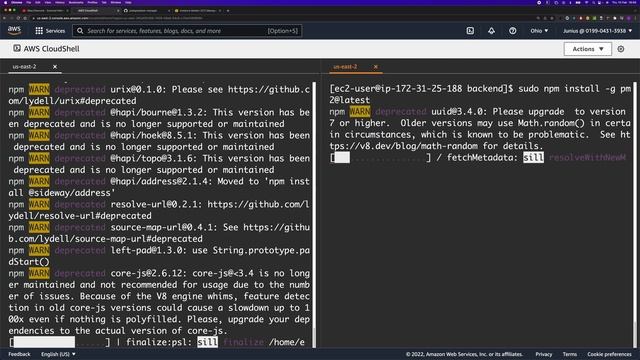The width and height of the screenshot is (640, 360).
Task: Close the right us-east-2 terminal tab
Action: [376, 67]
